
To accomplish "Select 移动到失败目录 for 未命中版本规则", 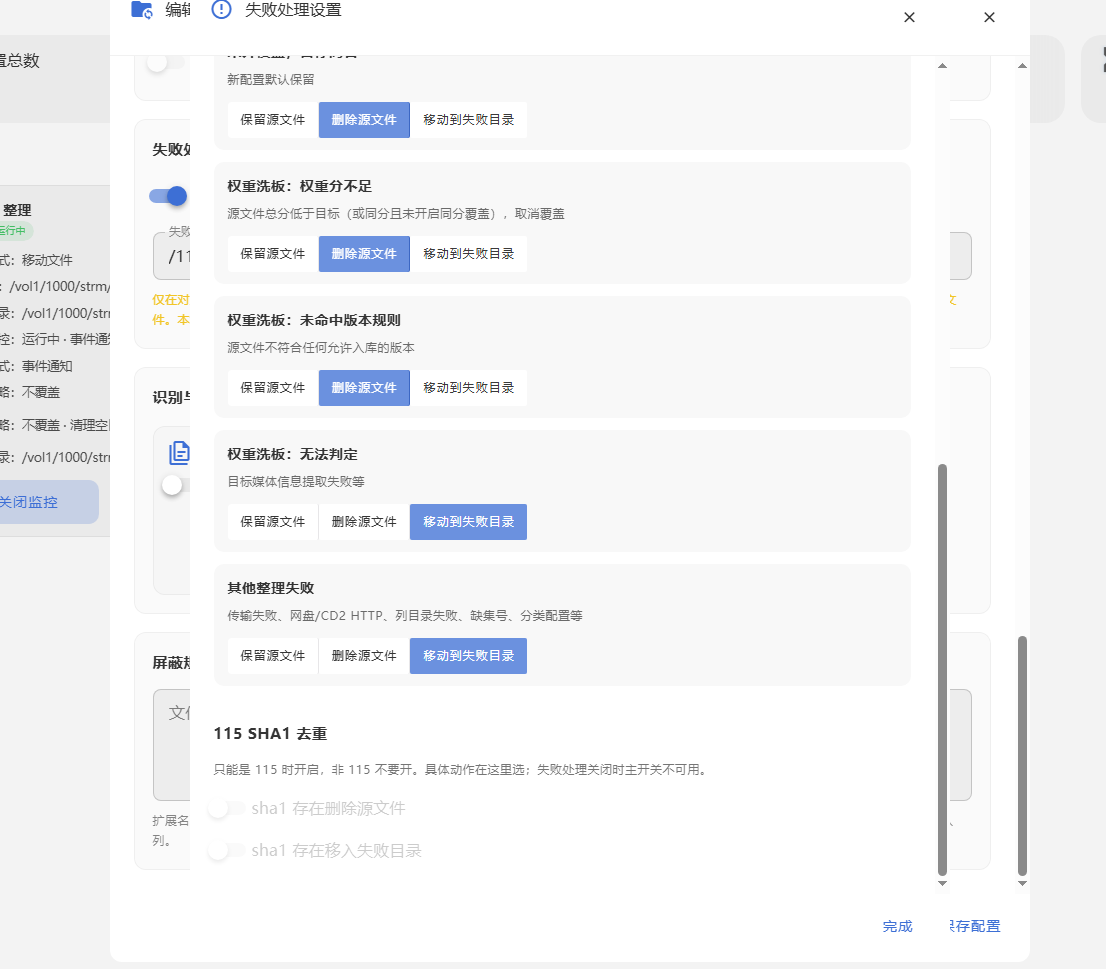I will pos(468,388).
